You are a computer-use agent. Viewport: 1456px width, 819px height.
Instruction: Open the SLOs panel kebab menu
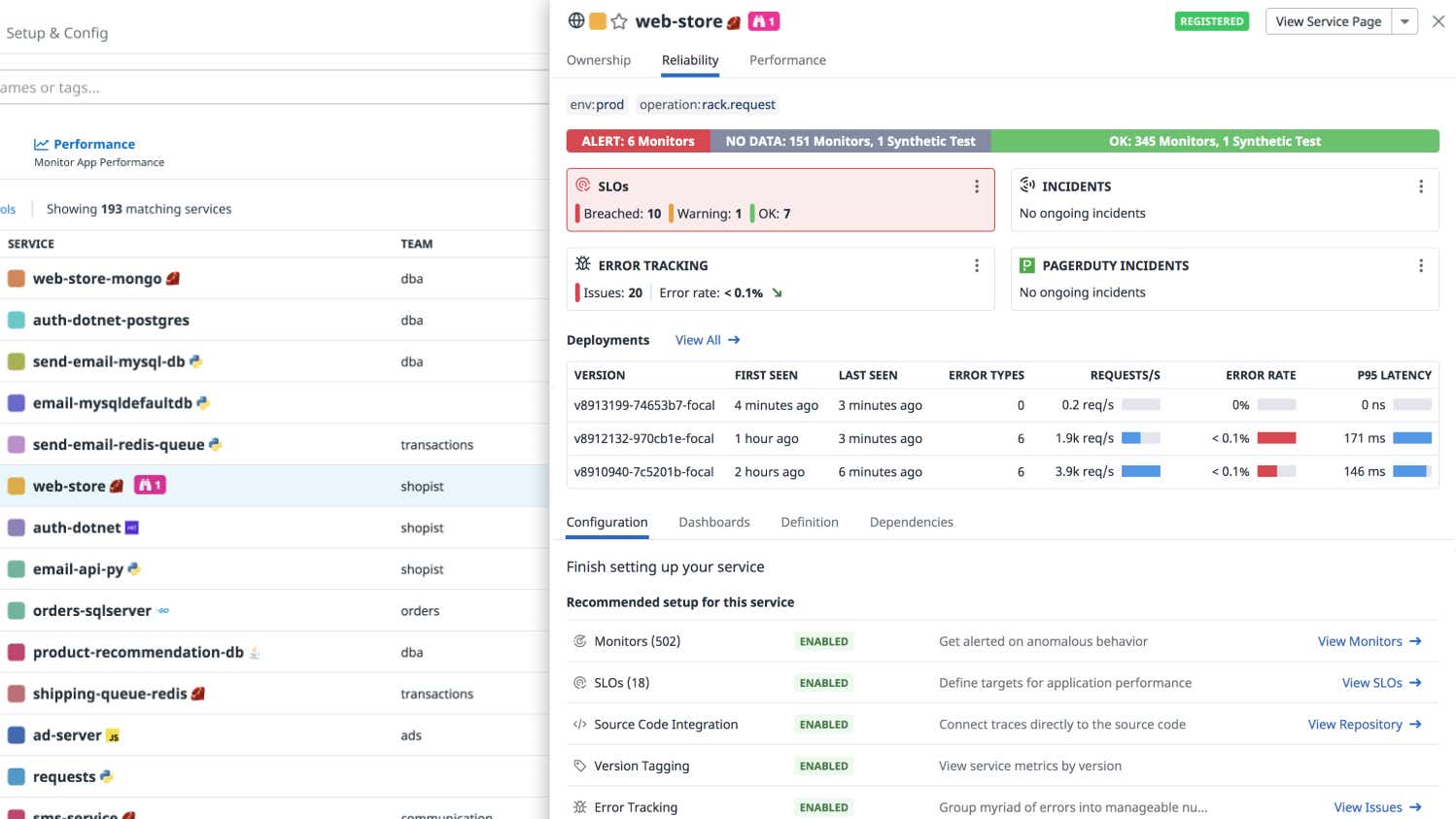977,186
